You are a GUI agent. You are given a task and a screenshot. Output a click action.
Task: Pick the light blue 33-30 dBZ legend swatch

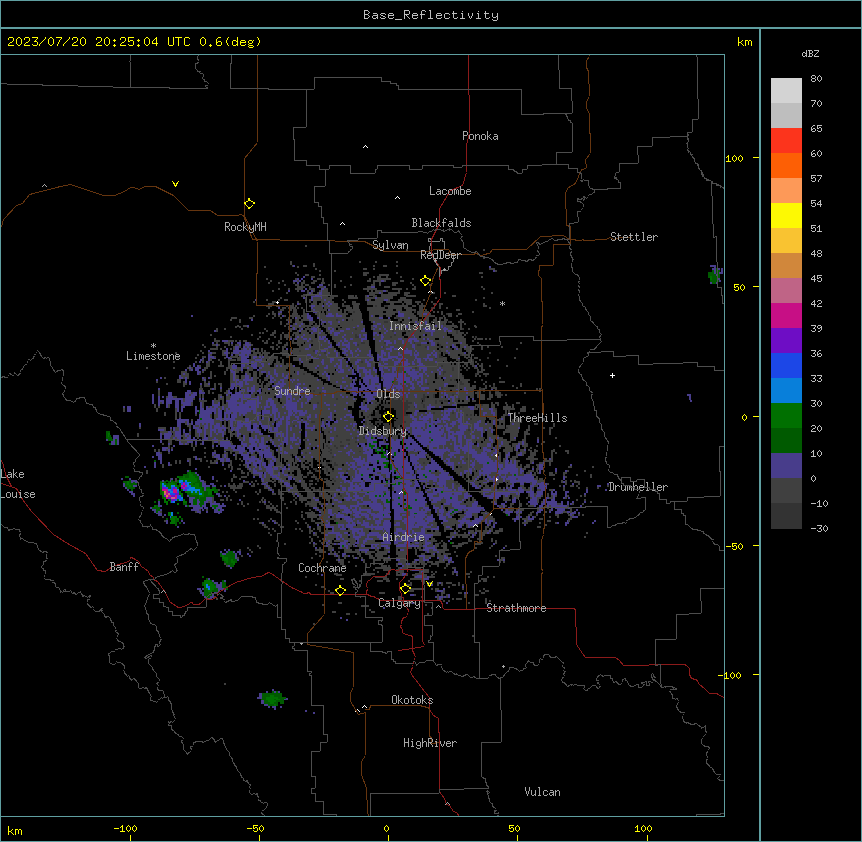pos(786,390)
